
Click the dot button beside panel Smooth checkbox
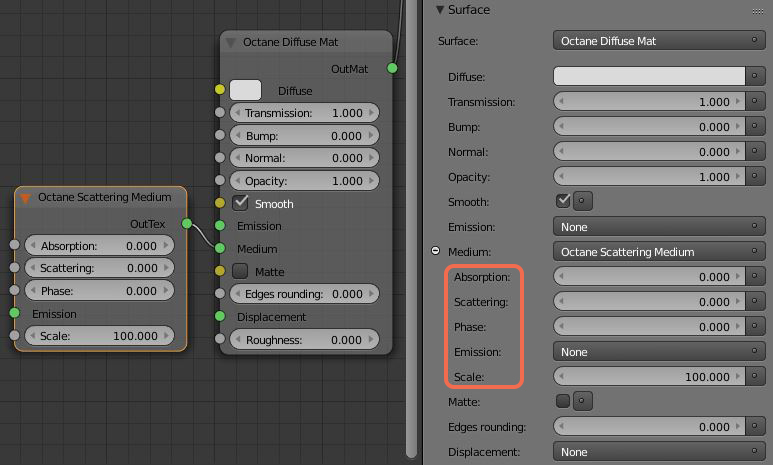coord(583,201)
